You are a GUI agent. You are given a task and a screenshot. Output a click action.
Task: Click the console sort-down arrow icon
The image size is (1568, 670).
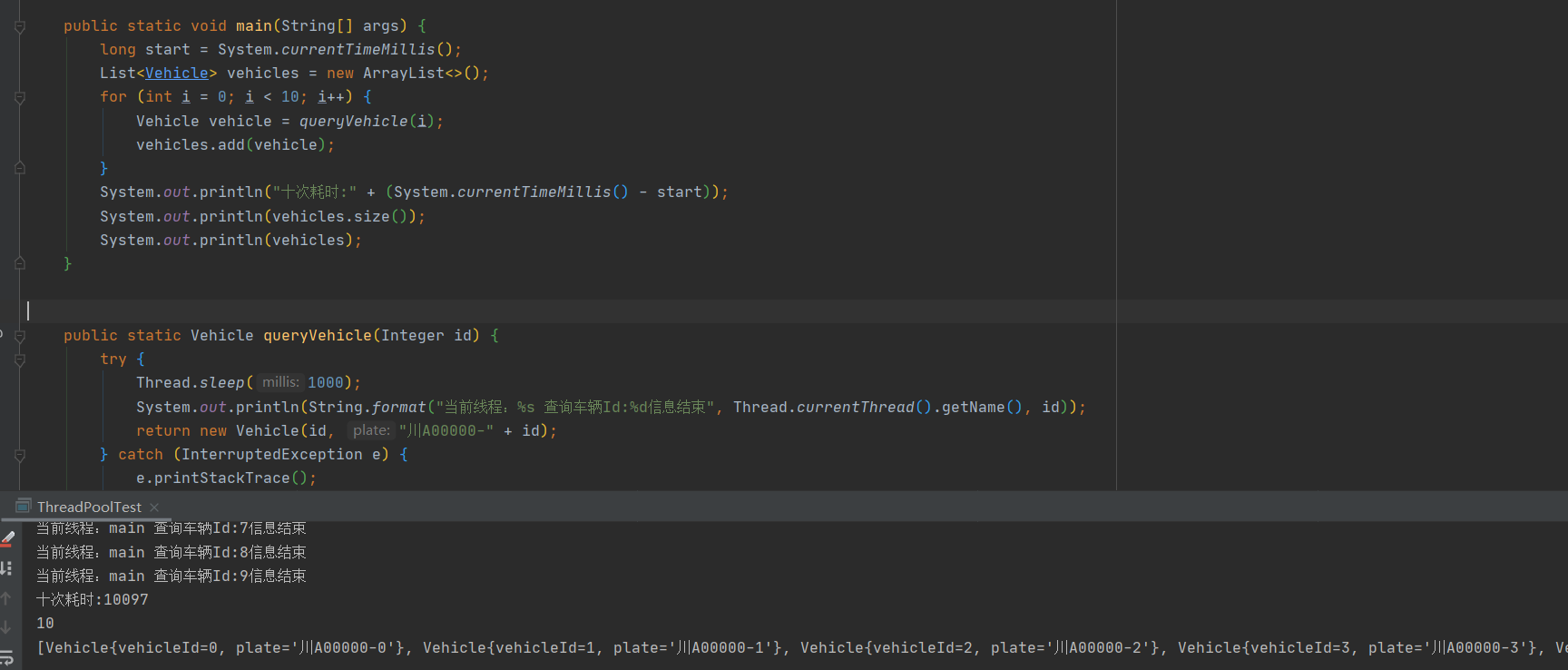[x=6, y=568]
